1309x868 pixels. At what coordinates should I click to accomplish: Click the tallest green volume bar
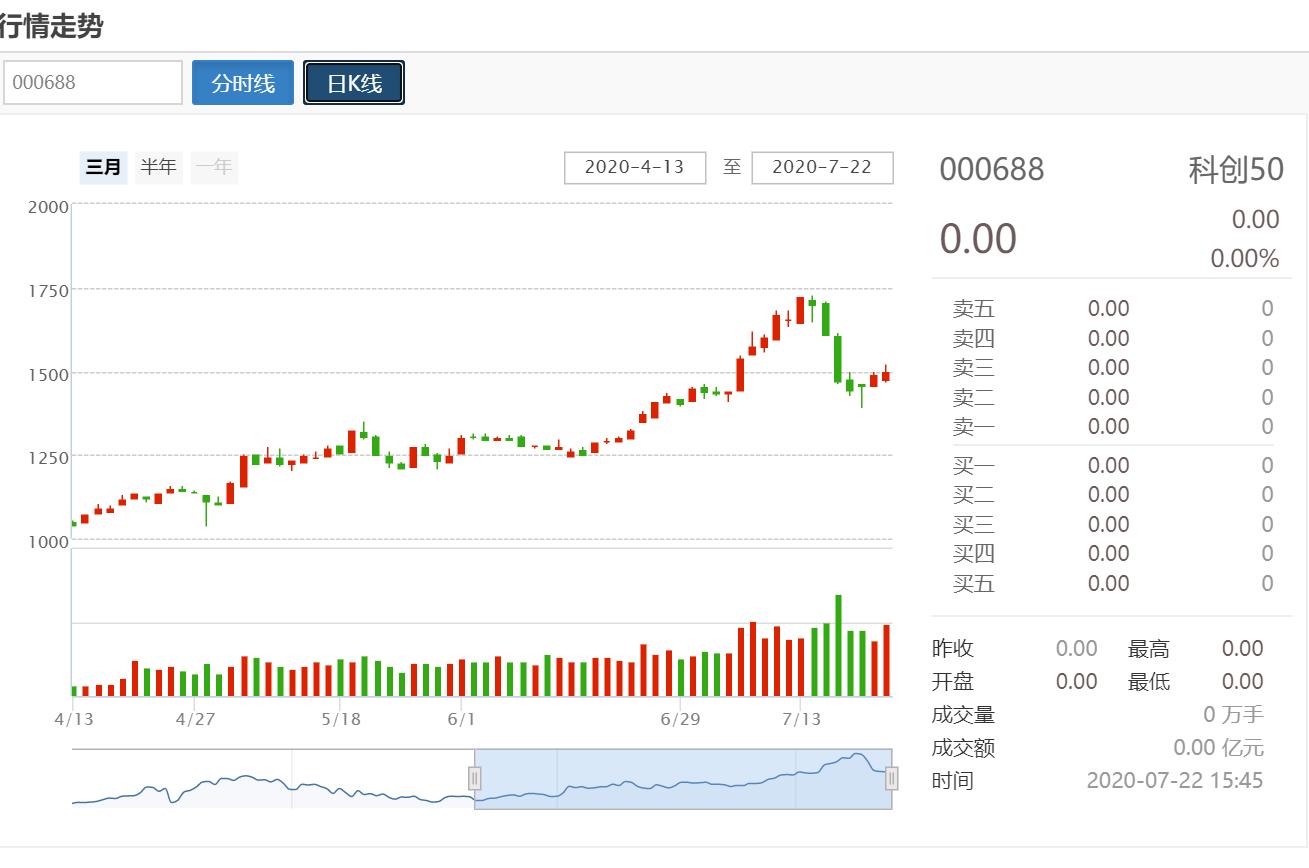(x=838, y=645)
